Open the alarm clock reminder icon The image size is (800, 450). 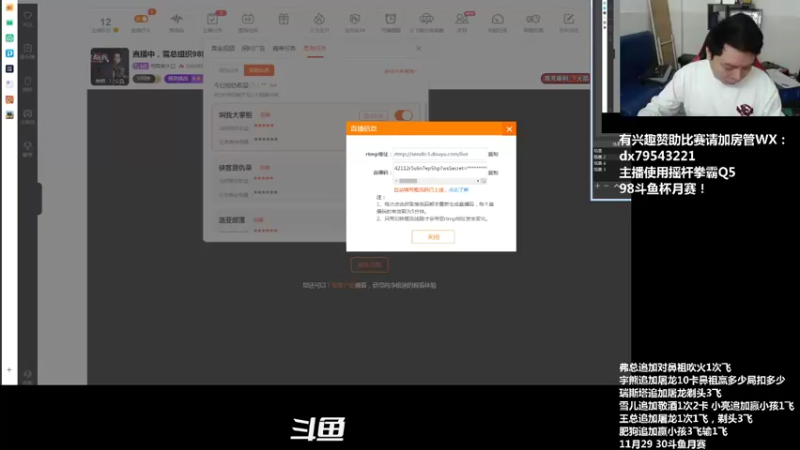(390, 19)
